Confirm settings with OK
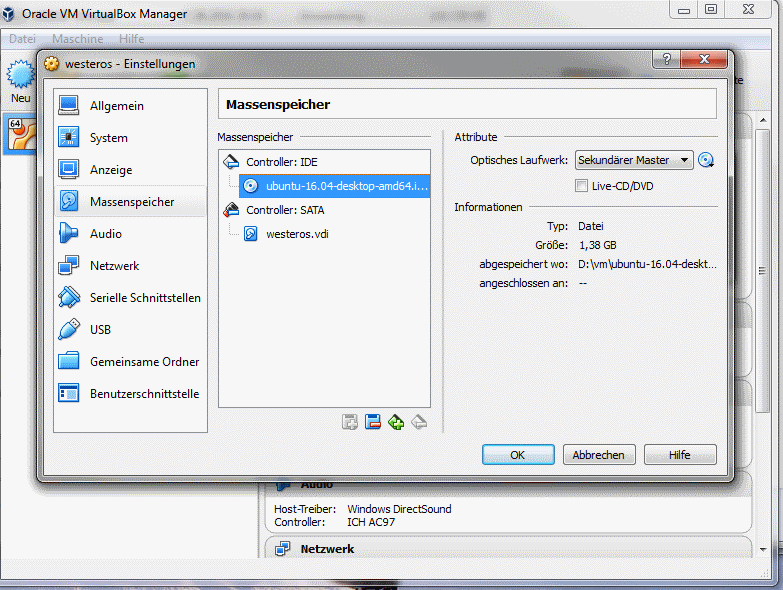This screenshot has height=590, width=783. (518, 455)
